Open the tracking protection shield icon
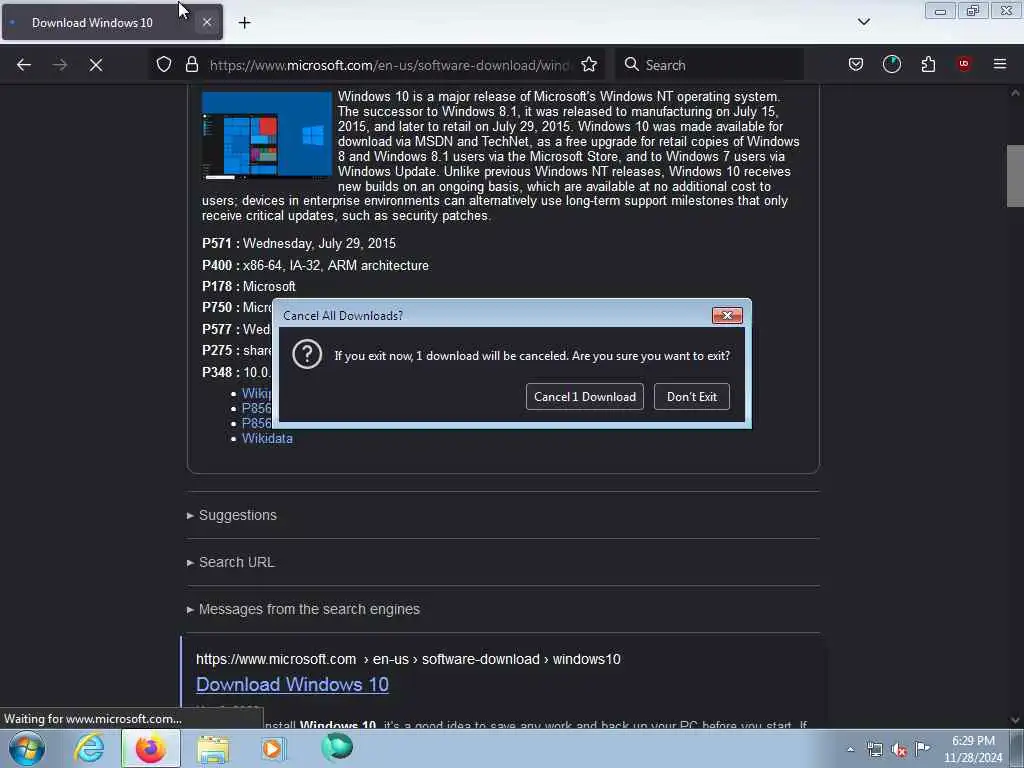This screenshot has height=768, width=1024. 164,64
